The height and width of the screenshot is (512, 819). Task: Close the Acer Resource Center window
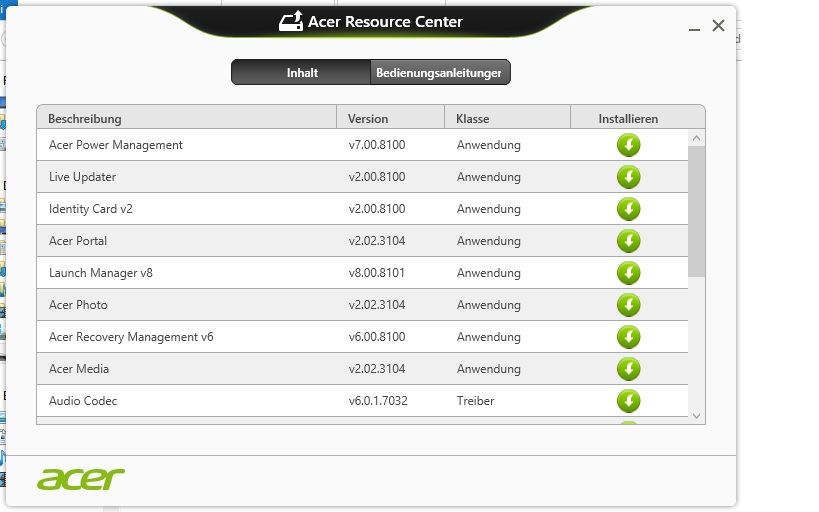click(x=718, y=26)
